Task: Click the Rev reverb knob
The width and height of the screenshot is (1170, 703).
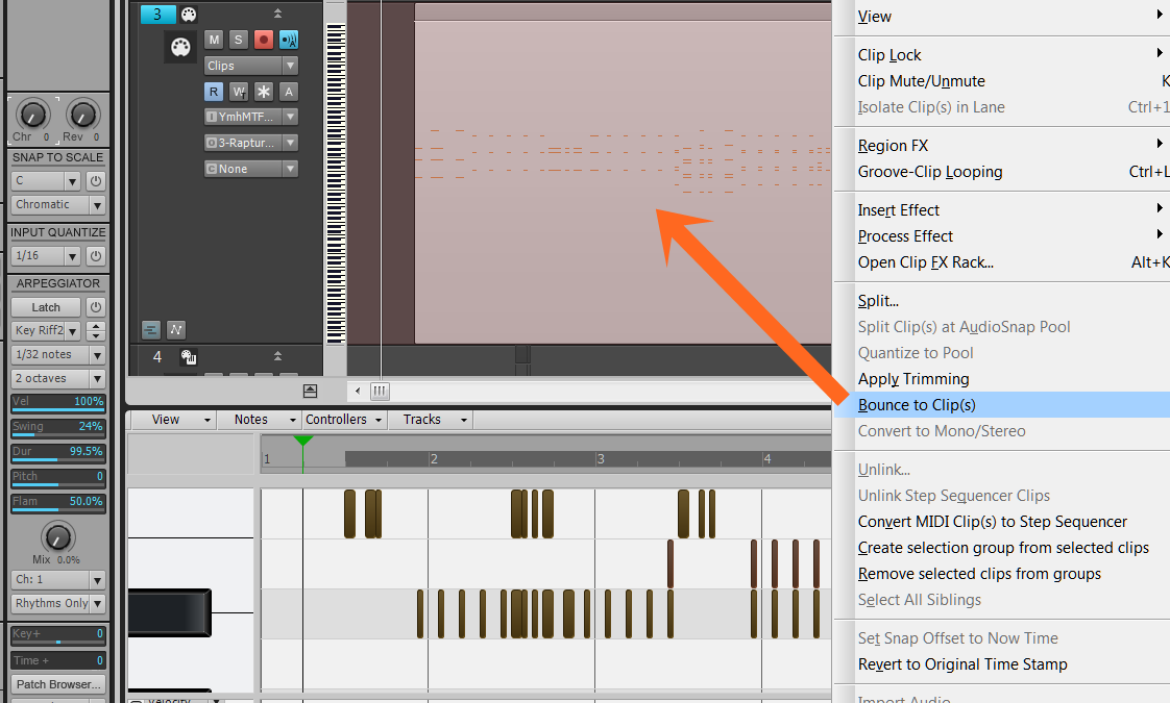Action: (x=83, y=114)
